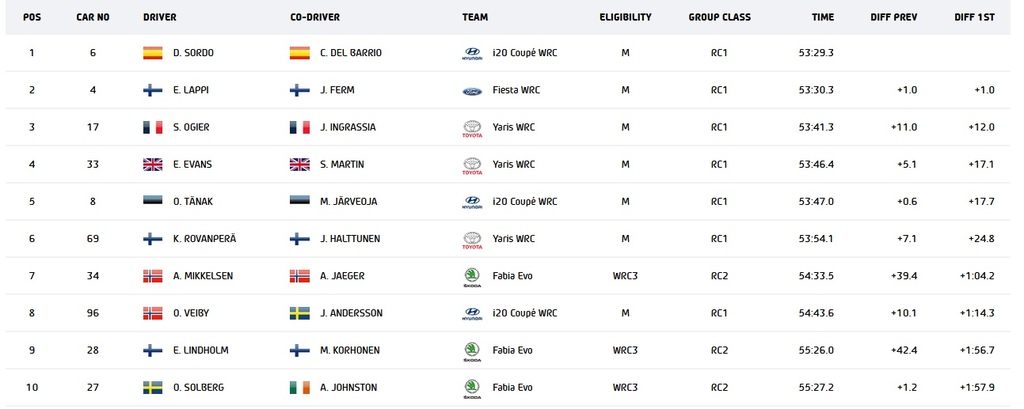1024x409 pixels.
Task: Click driver name O. Solberg
Action: 199,387
